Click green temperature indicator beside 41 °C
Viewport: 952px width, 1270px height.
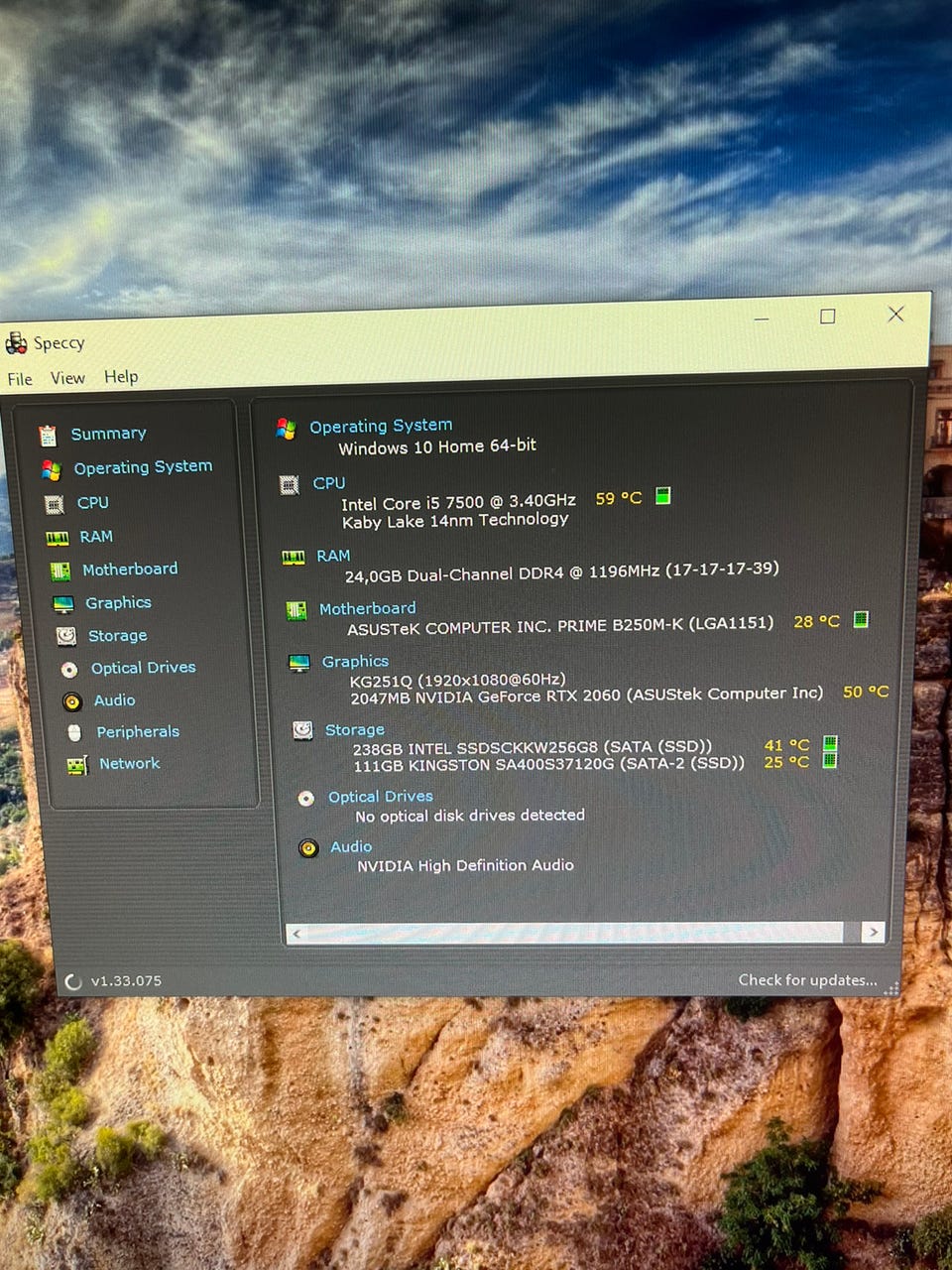click(x=830, y=743)
